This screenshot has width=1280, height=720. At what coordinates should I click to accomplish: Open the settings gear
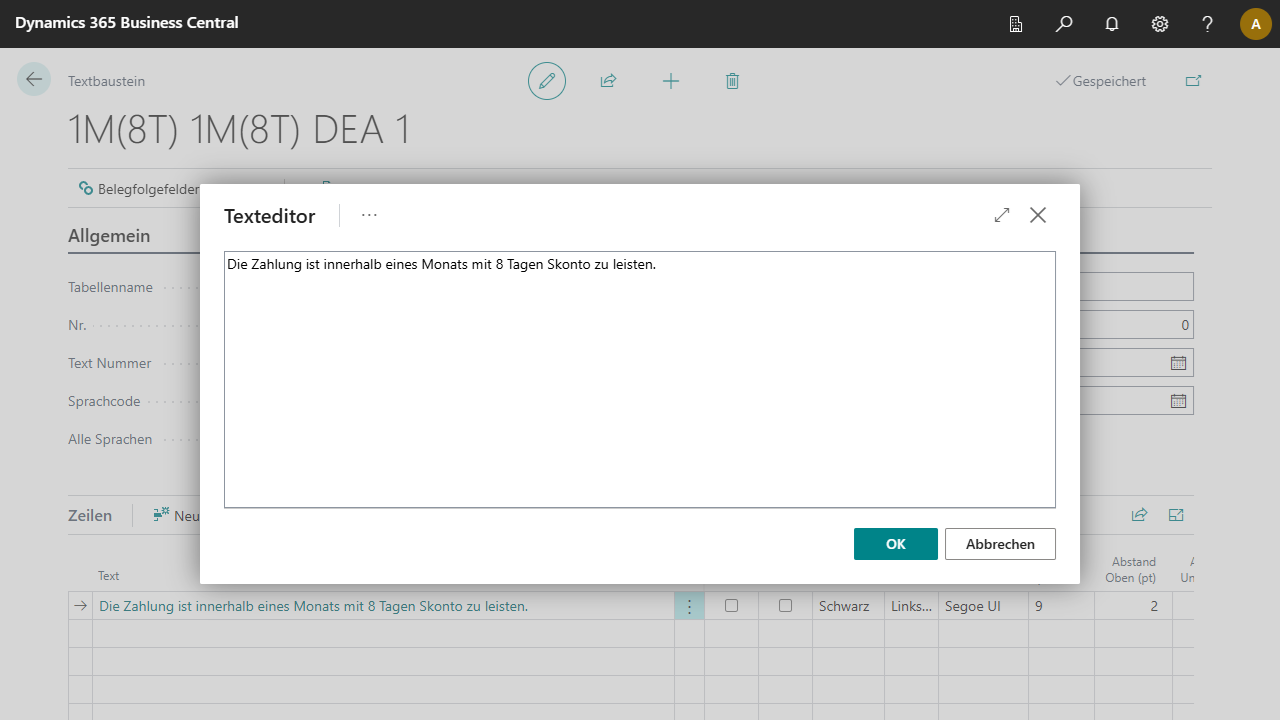coord(1160,24)
